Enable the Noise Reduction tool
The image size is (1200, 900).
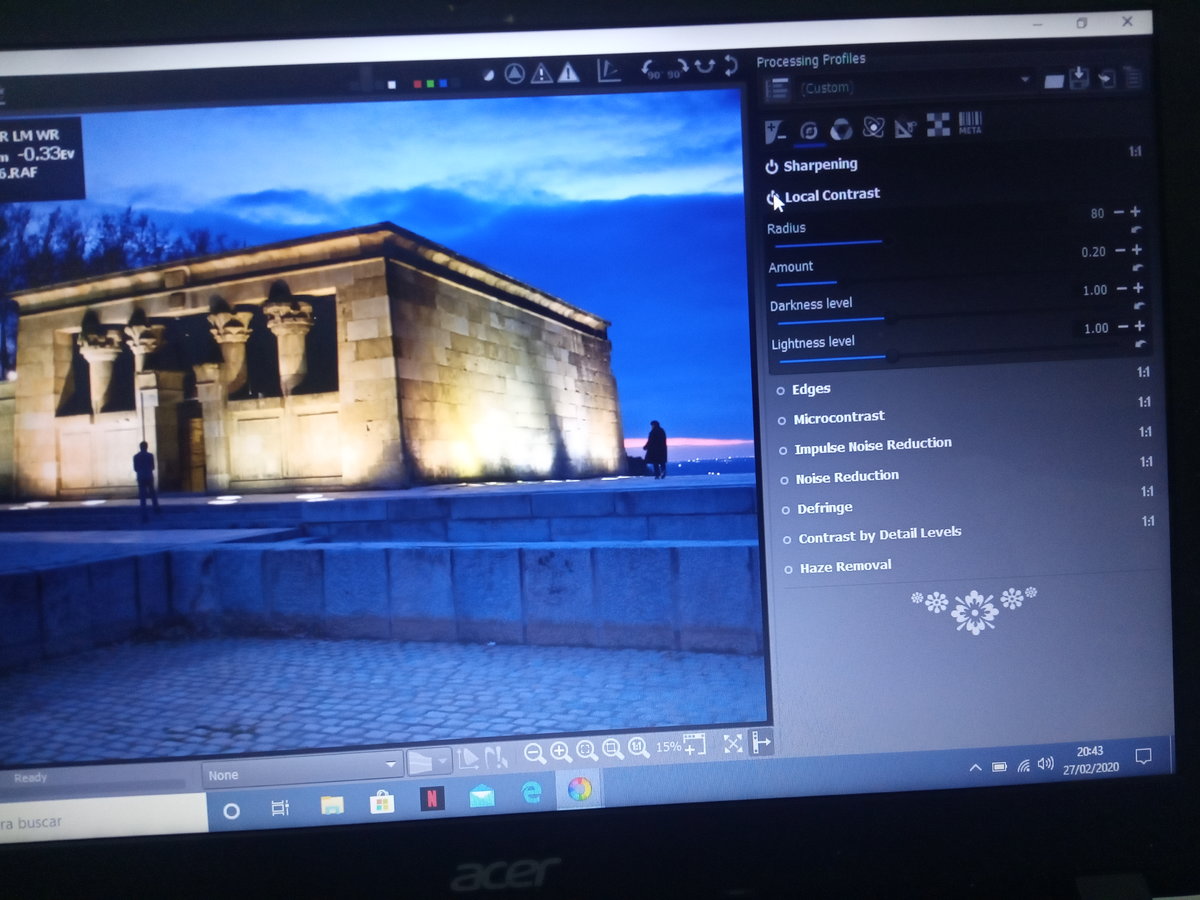click(x=784, y=480)
